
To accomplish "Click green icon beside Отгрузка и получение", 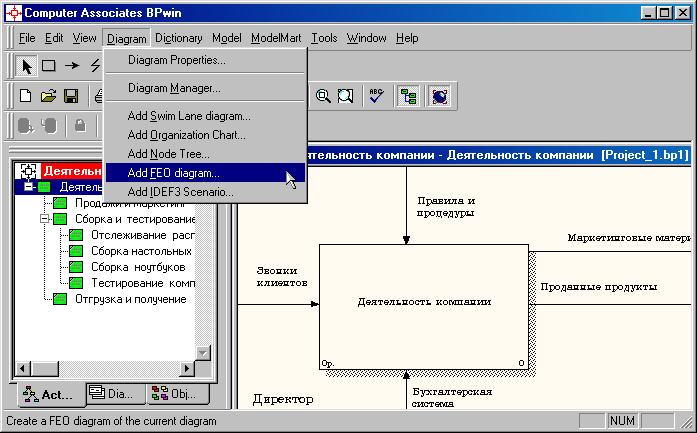I will tap(60, 299).
